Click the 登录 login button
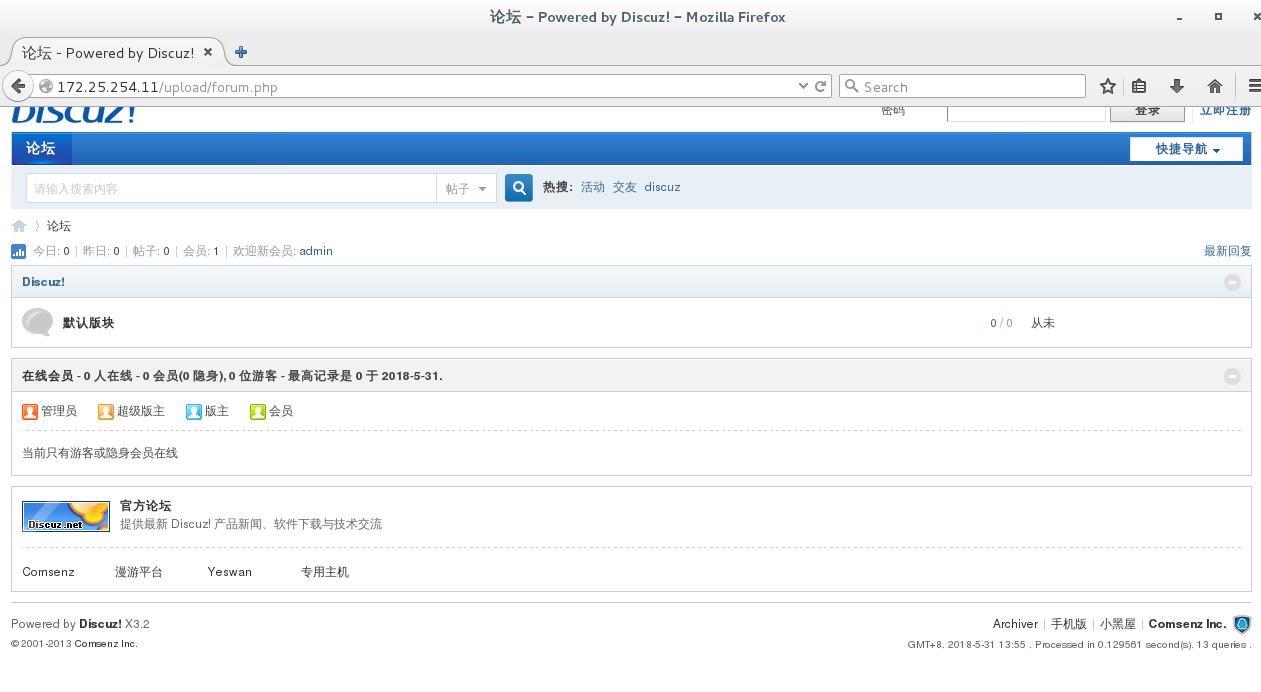 click(x=1147, y=112)
